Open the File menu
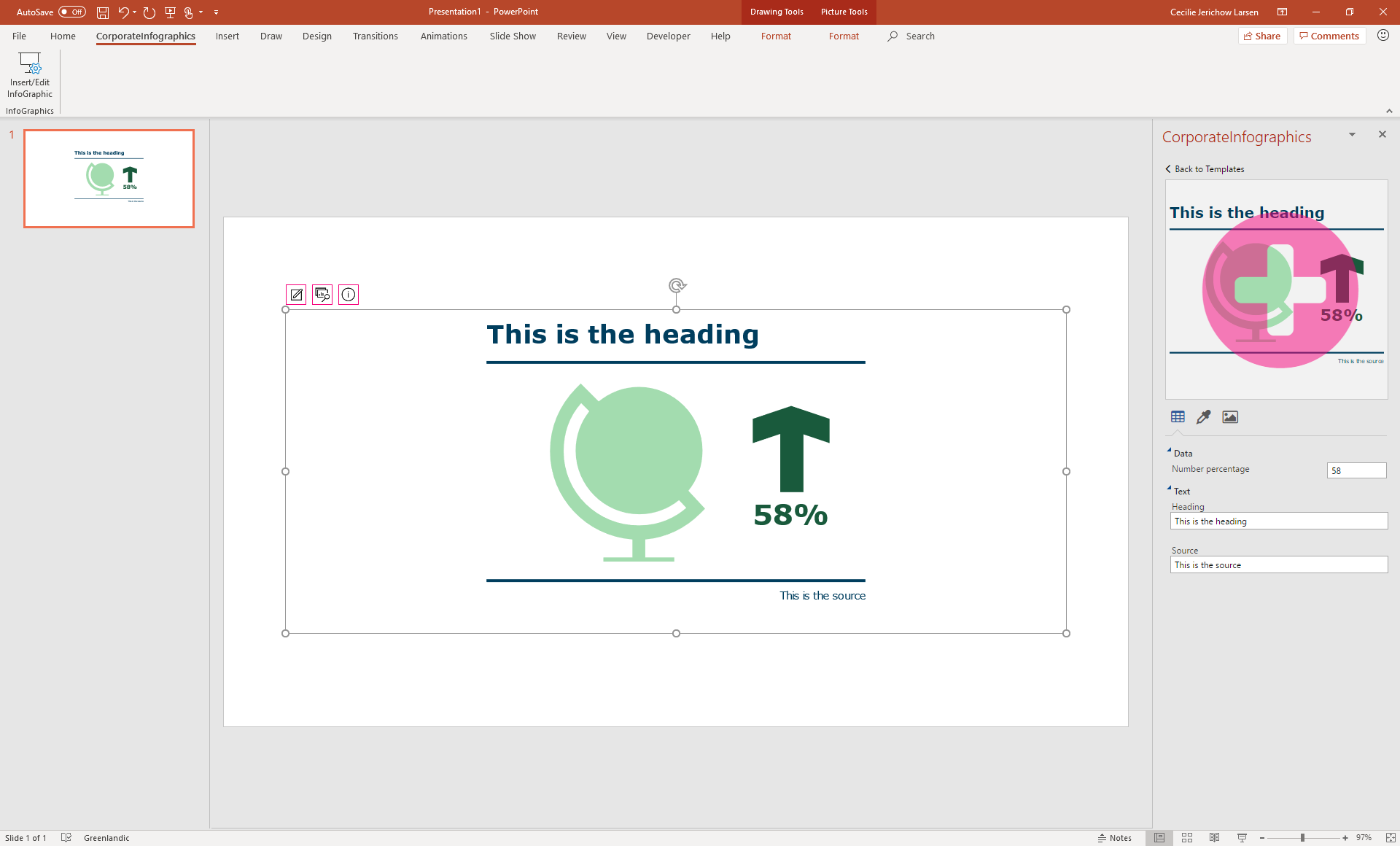 pos(19,36)
